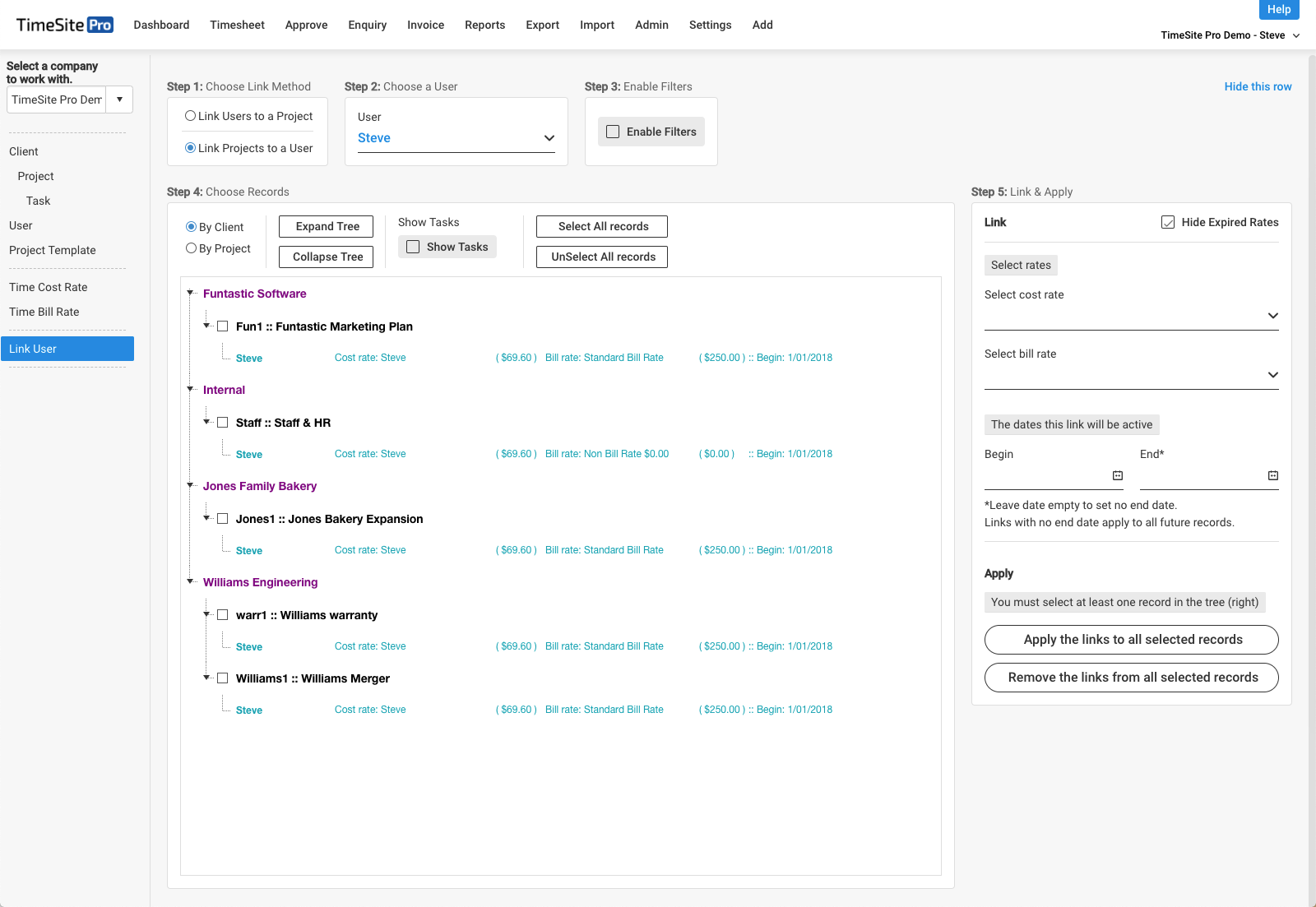Open TimeSite Pro Demo - Steve account menu
Screen dimensions: 1316x907
click(x=1230, y=35)
